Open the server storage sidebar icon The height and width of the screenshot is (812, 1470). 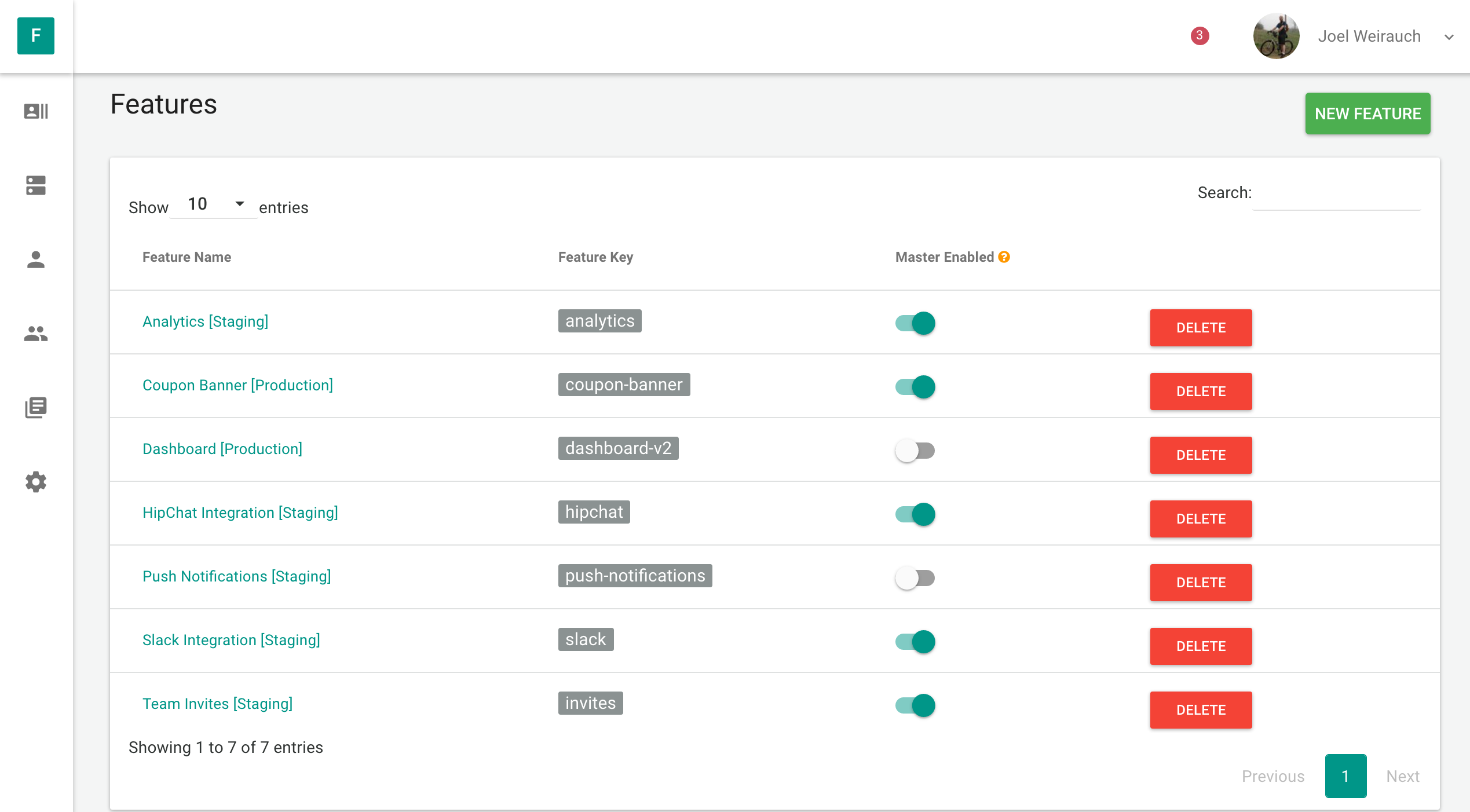click(36, 185)
